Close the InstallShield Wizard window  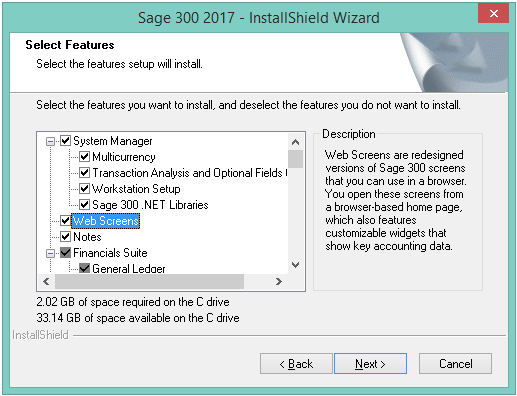[x=494, y=14]
